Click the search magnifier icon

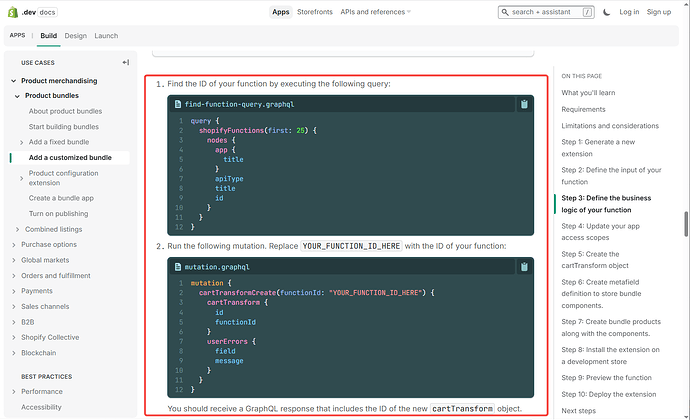click(x=505, y=12)
